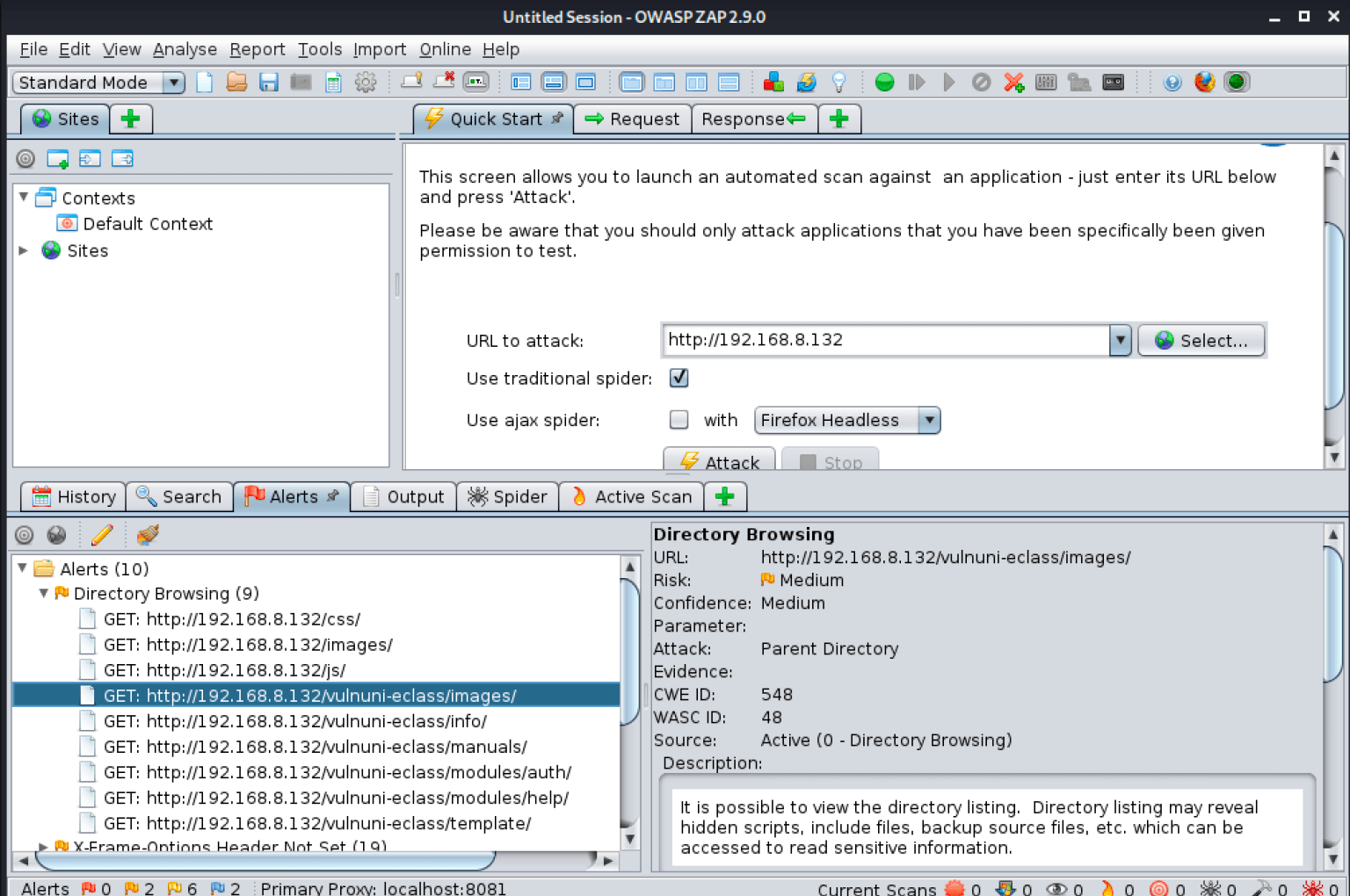The image size is (1350, 896).
Task: Switch to the Response tab
Action: coord(754,119)
